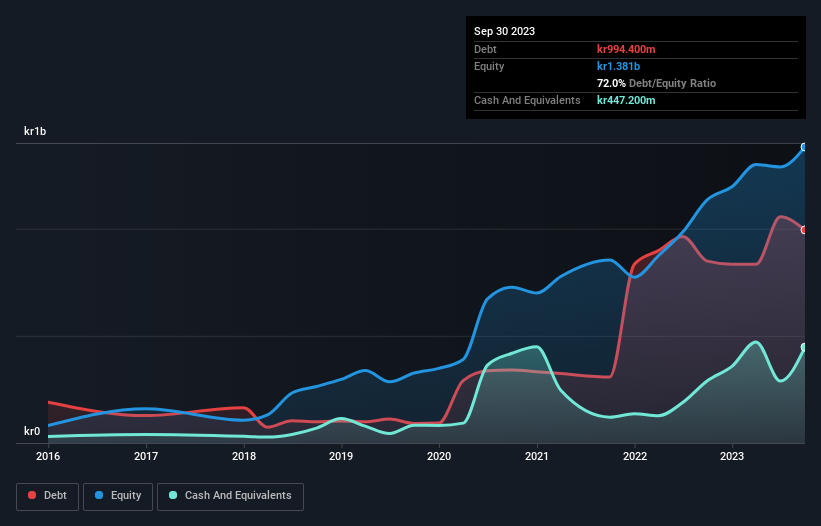Click the Sep 30 2023 tooltip date

click(x=504, y=31)
